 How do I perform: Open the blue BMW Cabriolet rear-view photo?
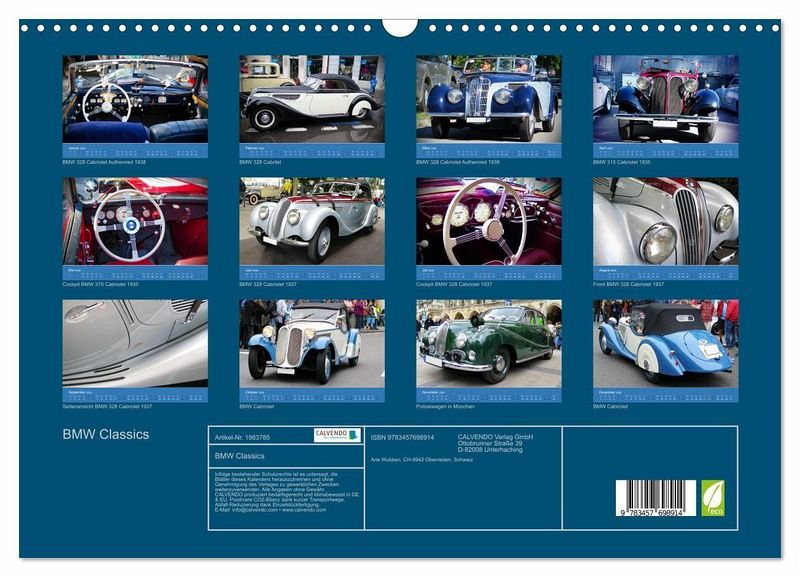(x=666, y=343)
